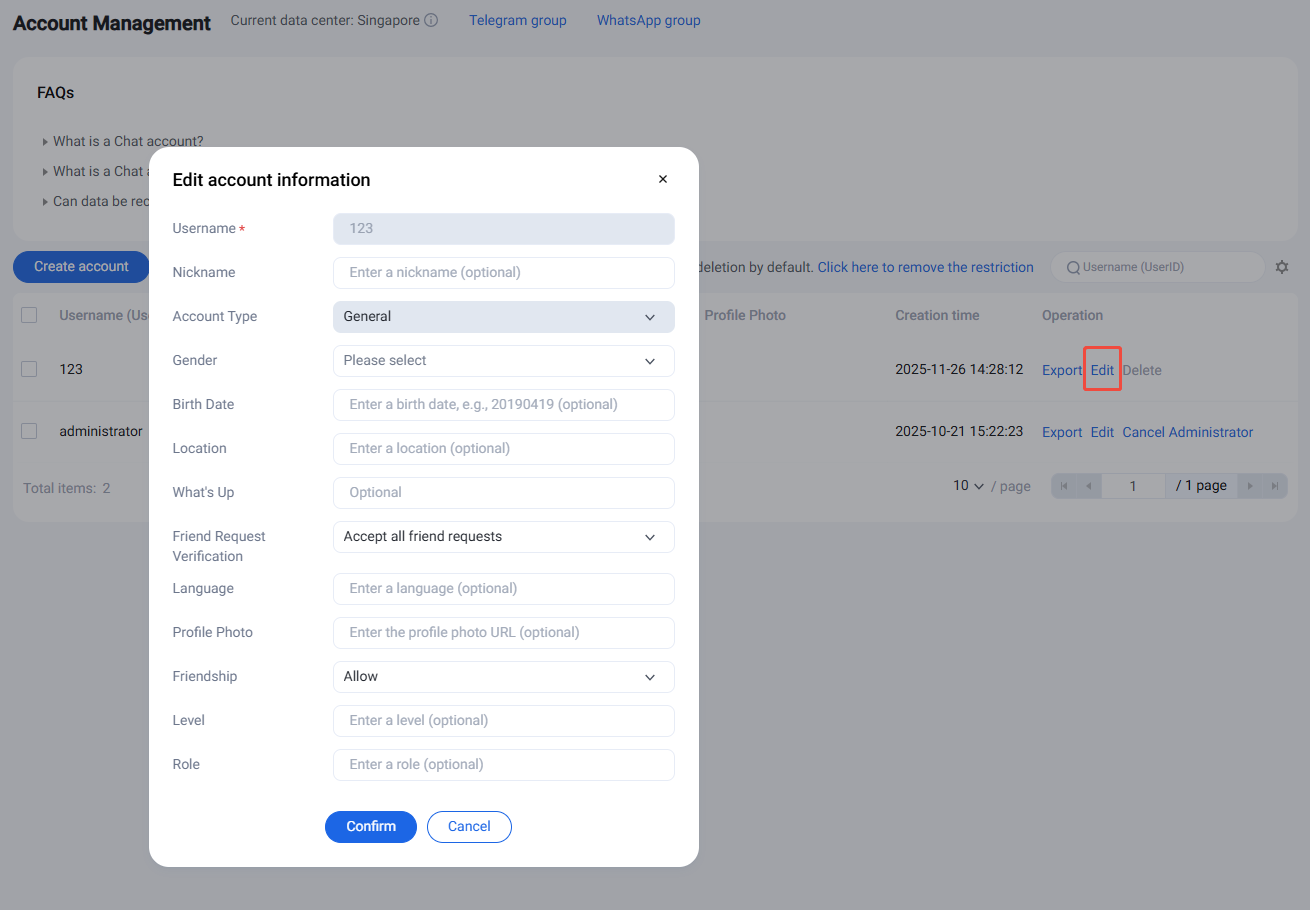Click Cancel in the edit dialog
Screen dimensions: 1310x910
(469, 827)
